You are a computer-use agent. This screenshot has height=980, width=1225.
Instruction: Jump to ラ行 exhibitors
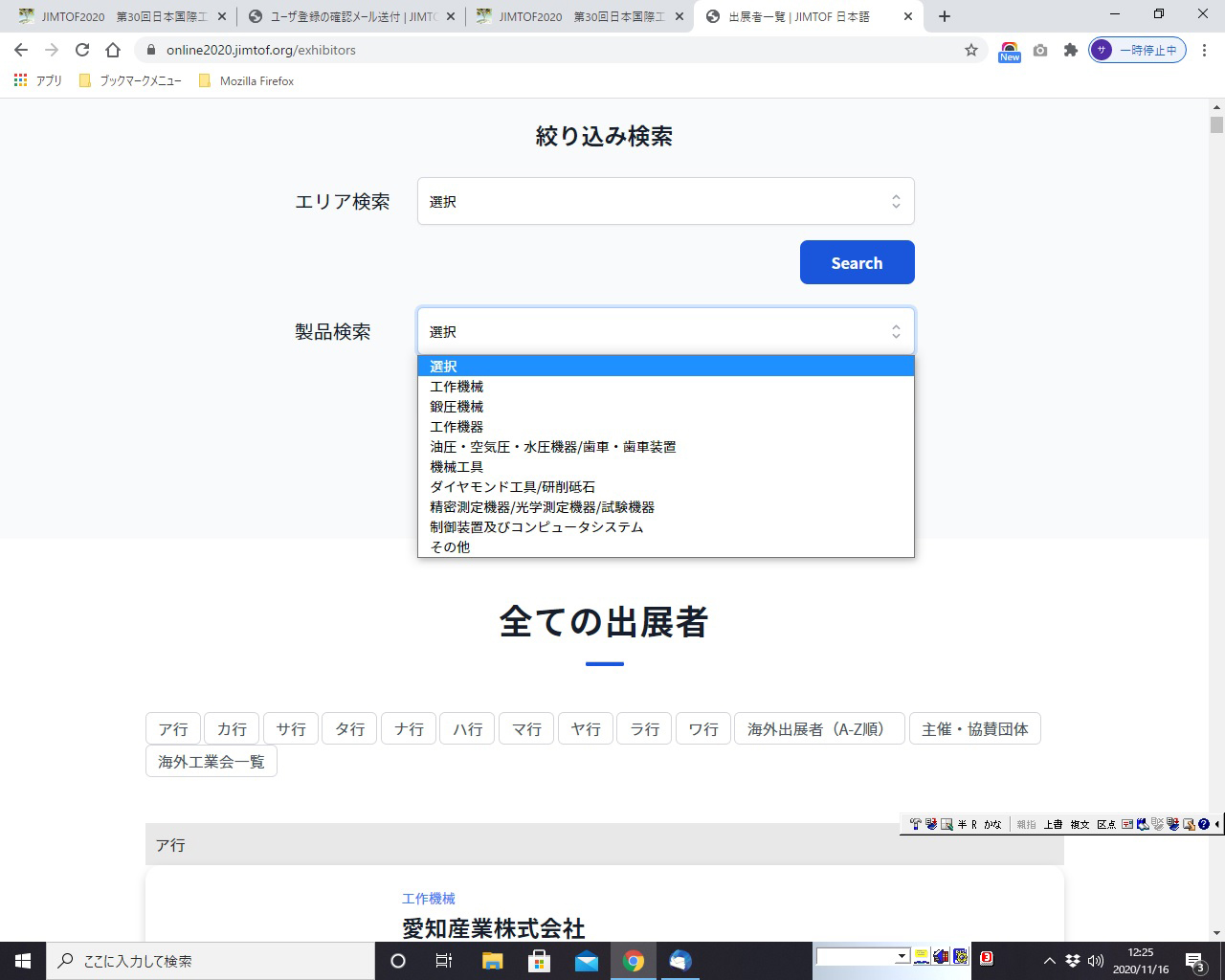pos(644,728)
